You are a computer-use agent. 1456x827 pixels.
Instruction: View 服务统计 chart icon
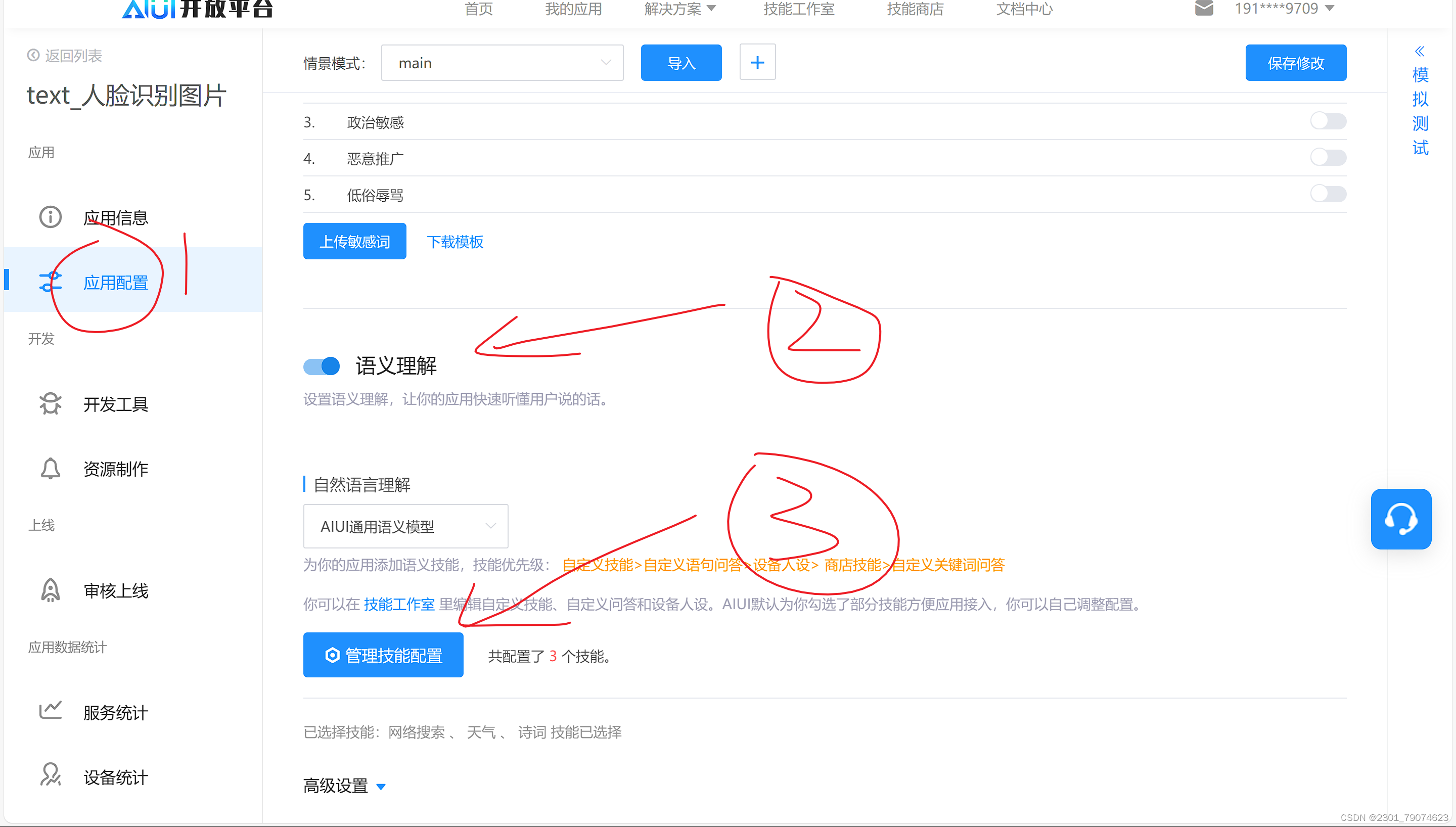click(x=50, y=711)
